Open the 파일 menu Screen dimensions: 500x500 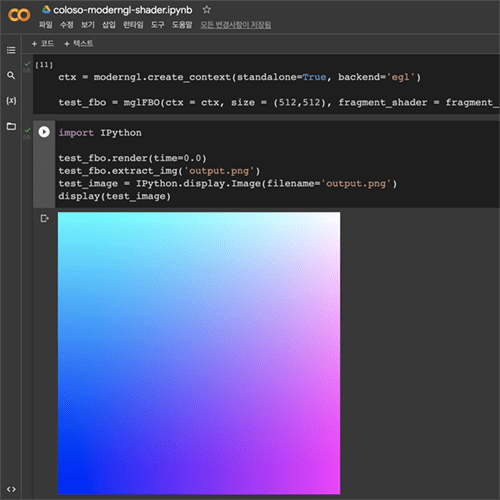tap(46, 25)
